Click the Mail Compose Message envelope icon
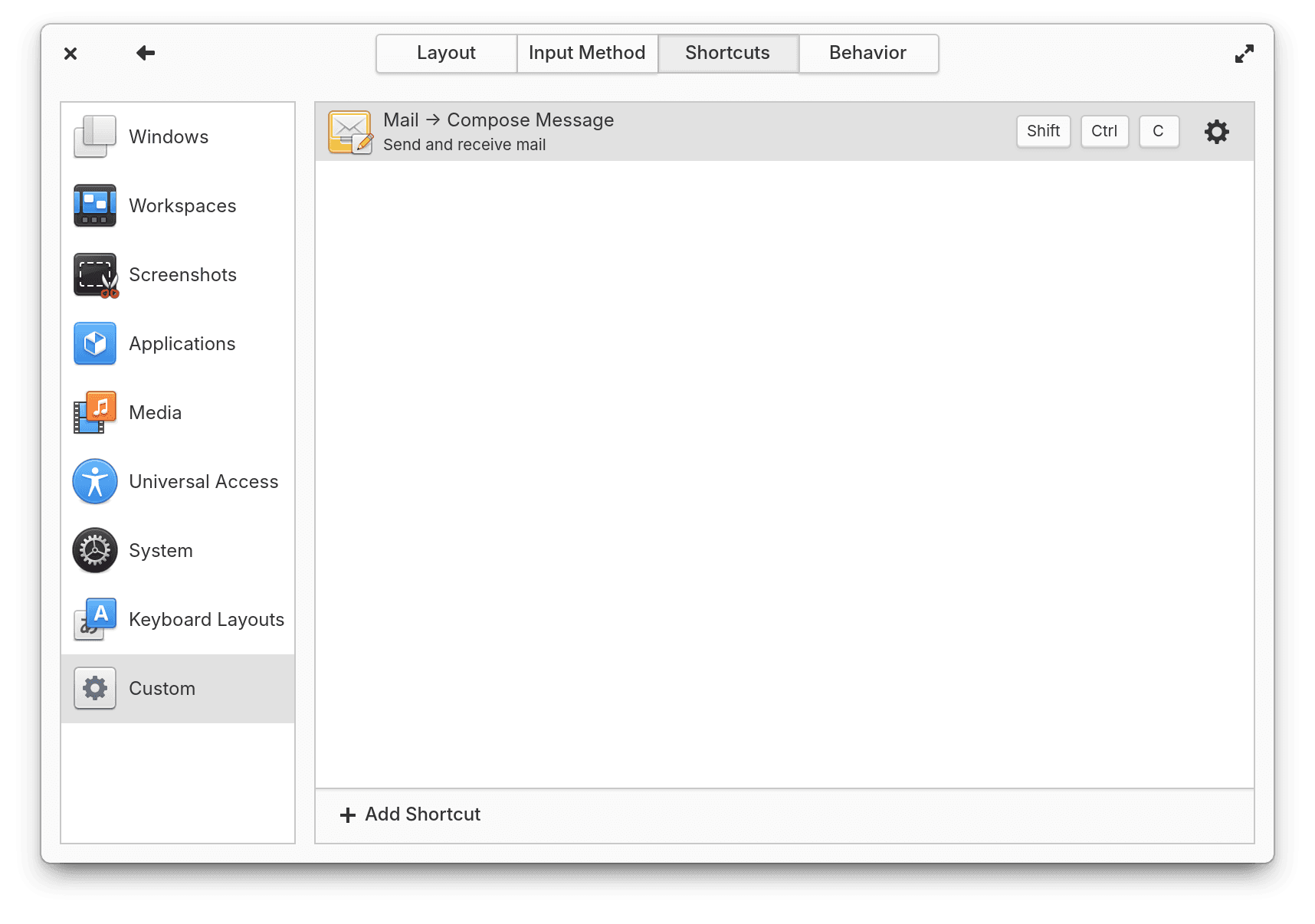 coord(350,132)
